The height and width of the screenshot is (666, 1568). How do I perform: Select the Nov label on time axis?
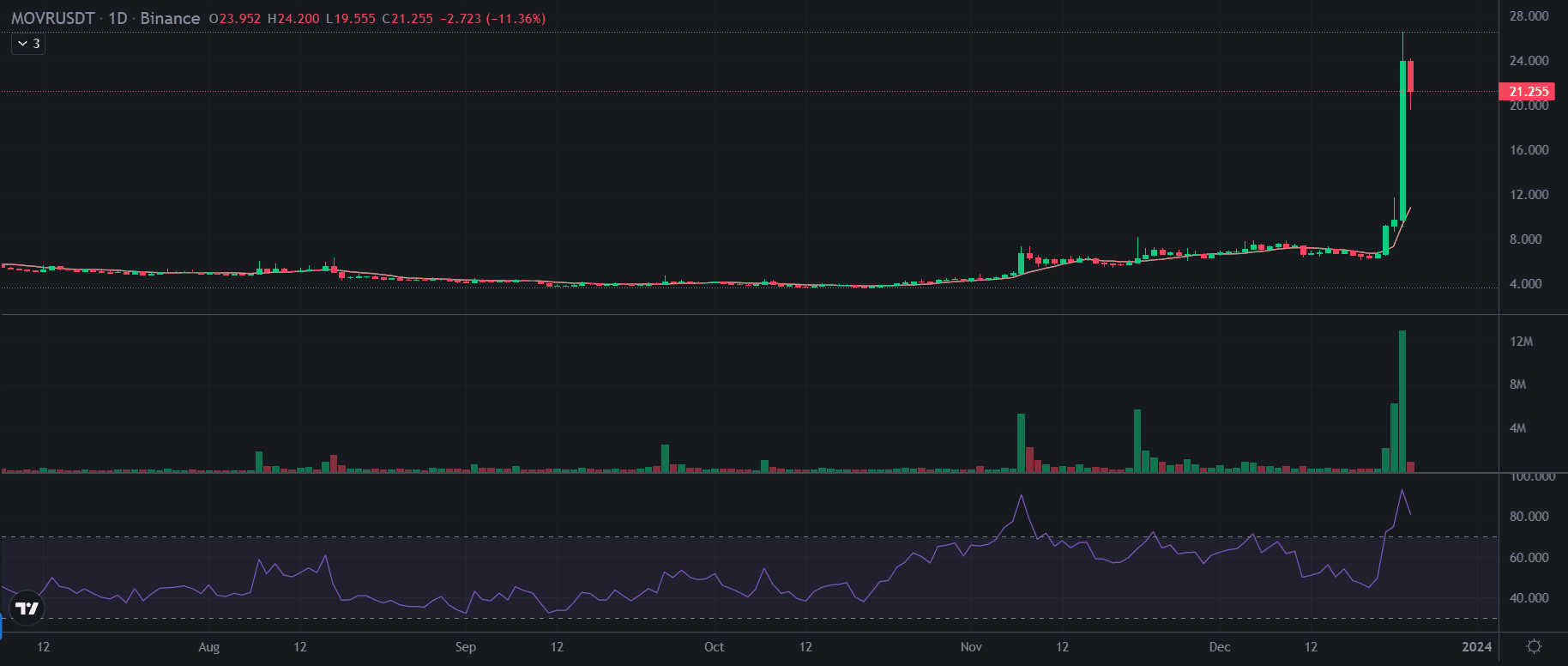[x=971, y=647]
